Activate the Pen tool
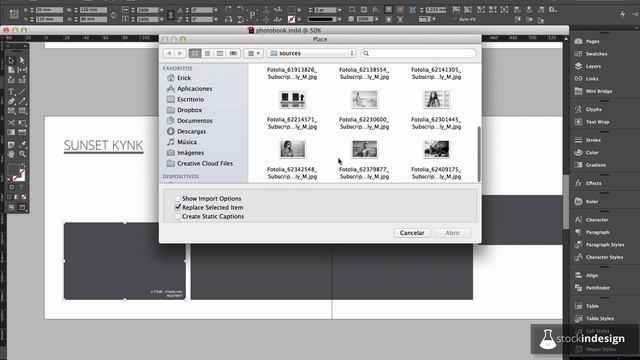The width and height of the screenshot is (640, 360). tap(11, 101)
